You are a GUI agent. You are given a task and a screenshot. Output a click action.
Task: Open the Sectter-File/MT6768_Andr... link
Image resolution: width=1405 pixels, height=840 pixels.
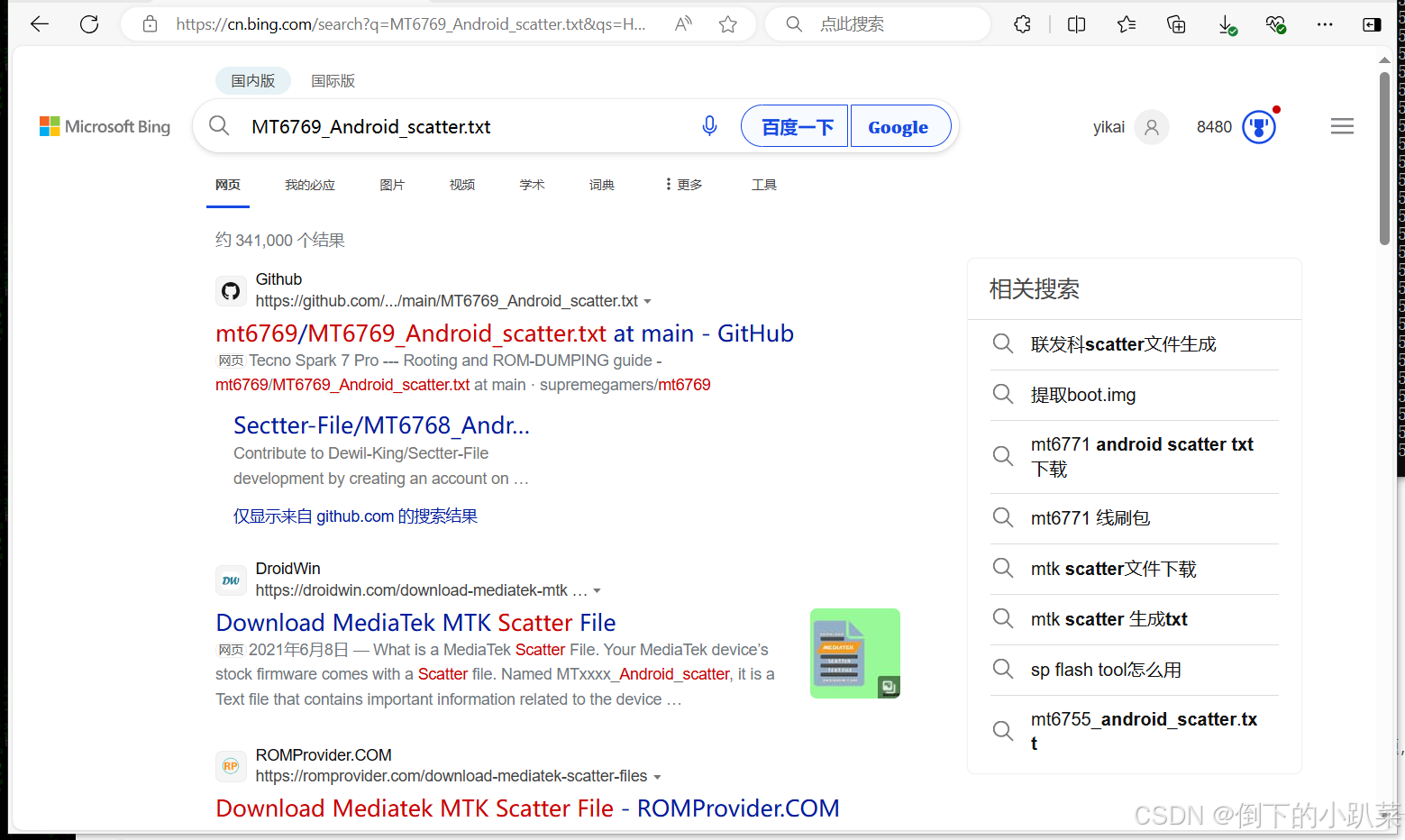(x=382, y=425)
